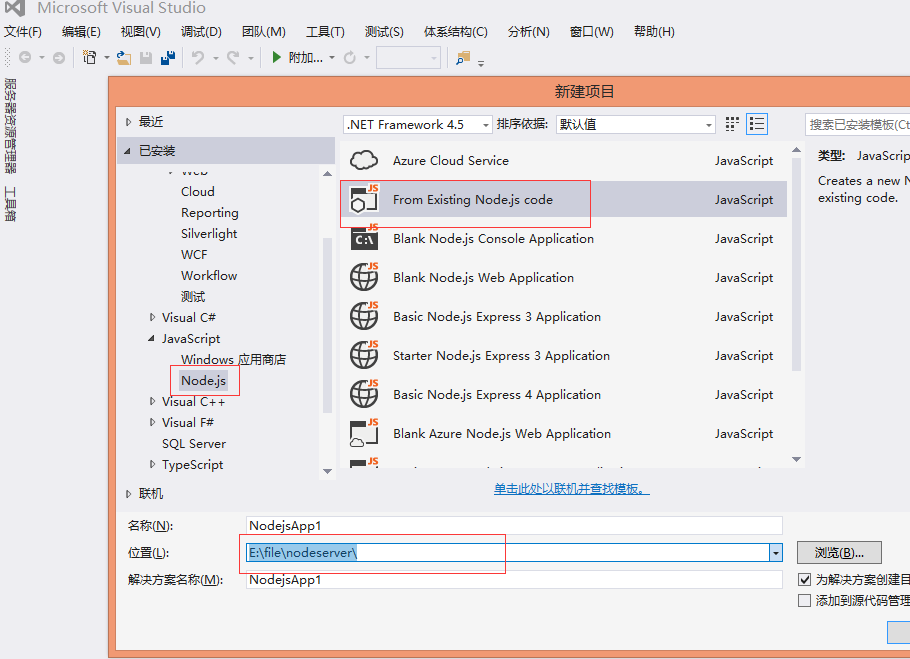Open the Toolbox side tab
The image size is (910, 659).
(x=10, y=204)
